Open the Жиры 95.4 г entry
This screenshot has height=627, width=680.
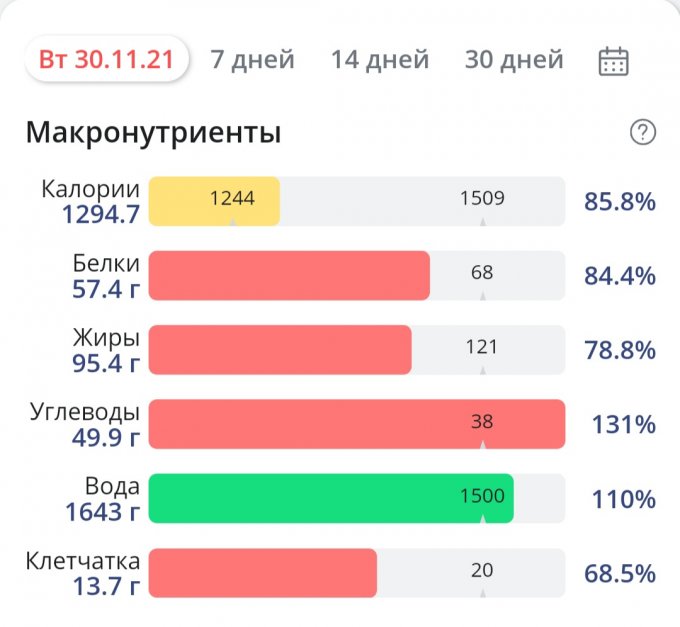pos(105,350)
